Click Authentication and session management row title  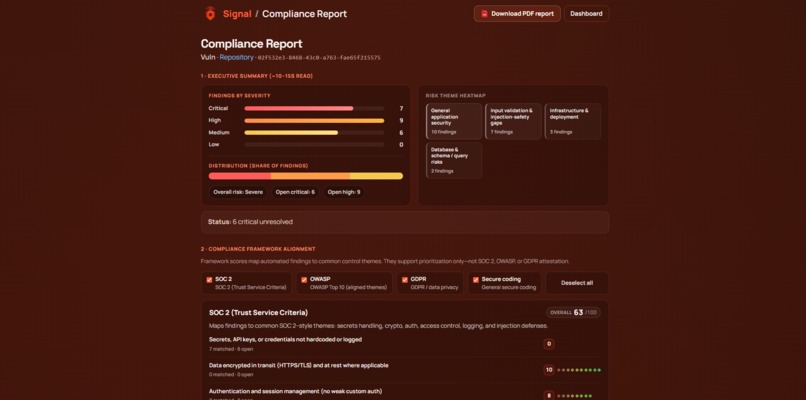point(295,391)
